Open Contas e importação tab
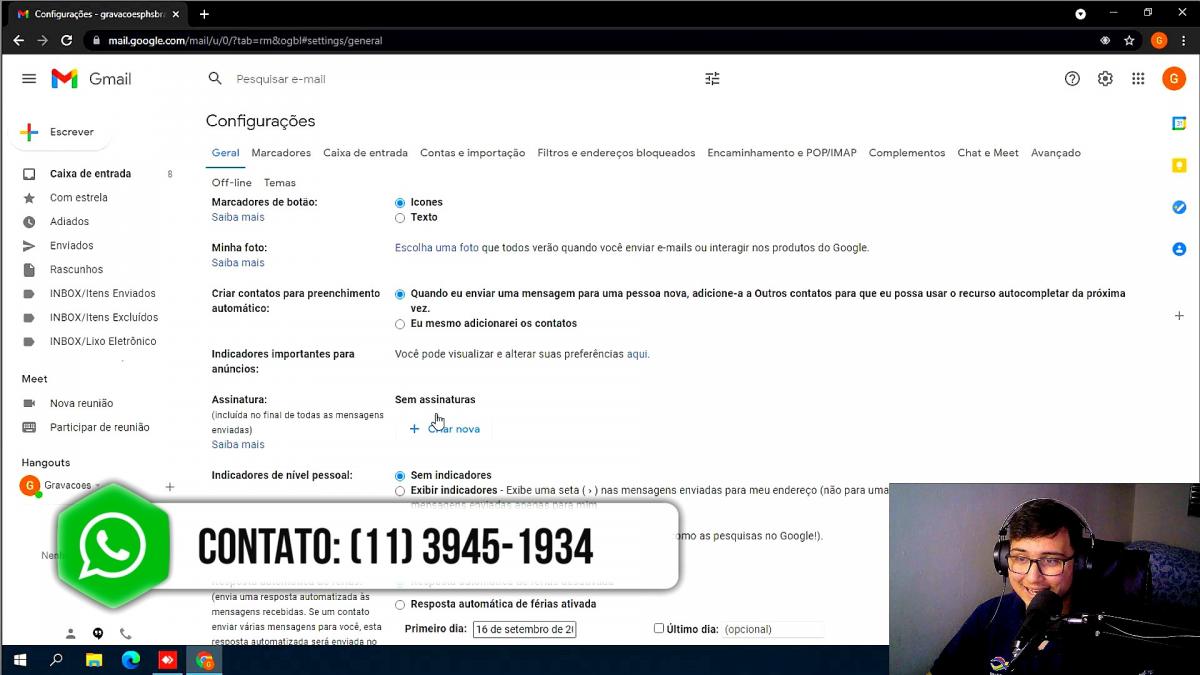Screen dimensions: 1200x675 click(x=472, y=153)
